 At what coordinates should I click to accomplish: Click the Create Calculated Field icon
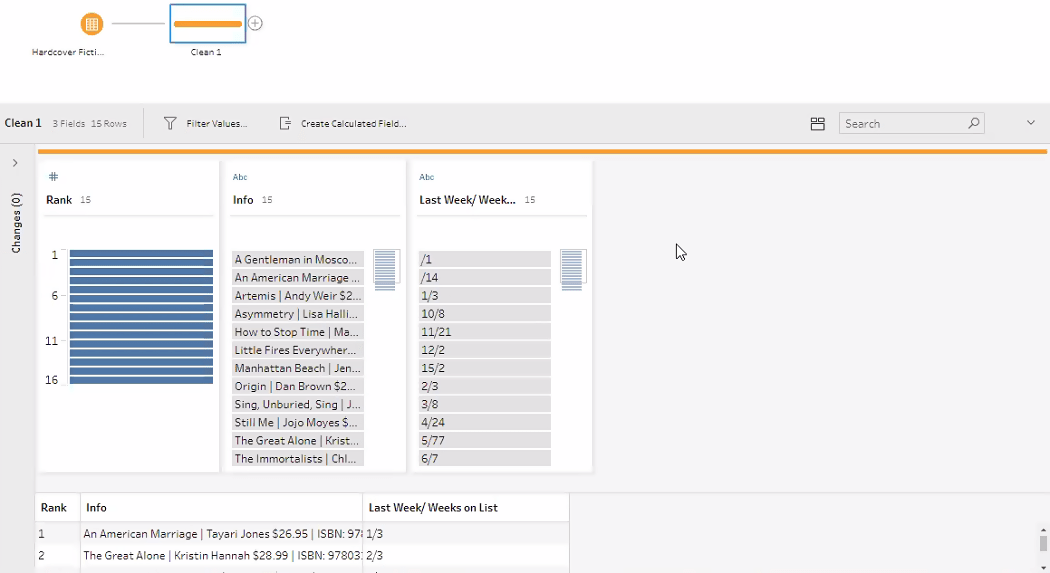[x=285, y=123]
